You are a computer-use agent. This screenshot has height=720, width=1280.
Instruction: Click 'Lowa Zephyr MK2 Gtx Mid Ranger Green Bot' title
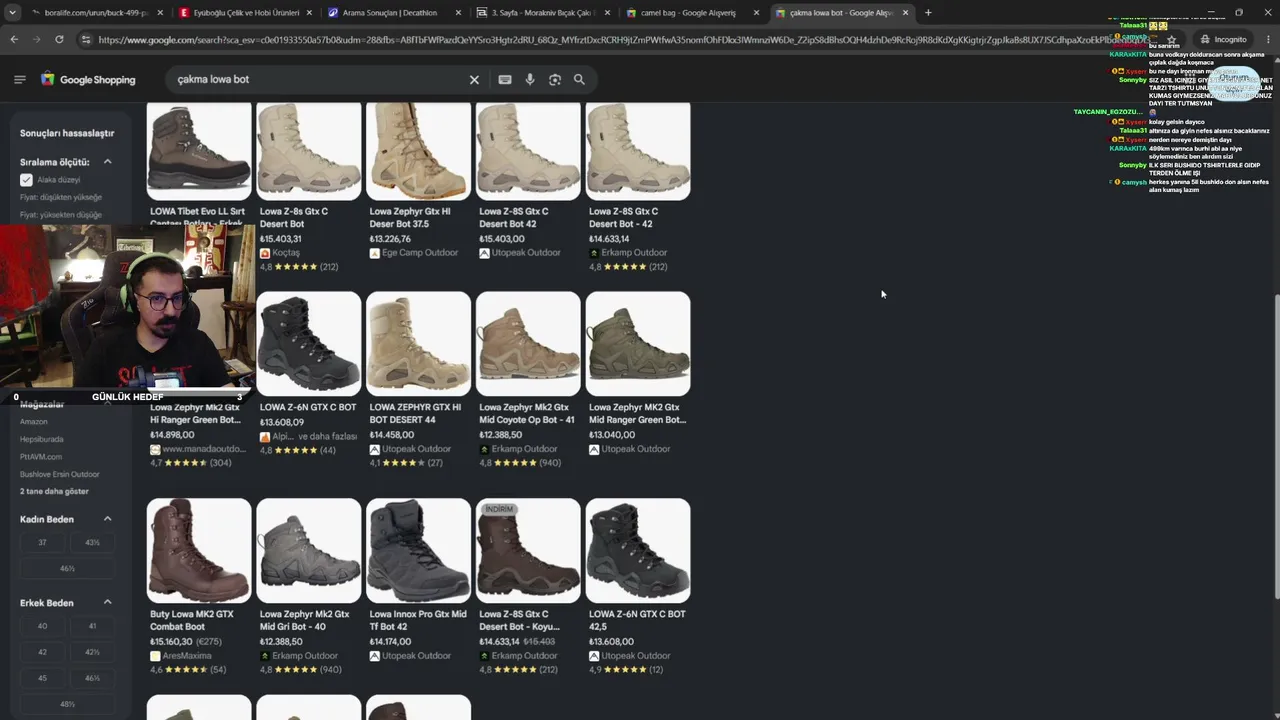(x=637, y=414)
